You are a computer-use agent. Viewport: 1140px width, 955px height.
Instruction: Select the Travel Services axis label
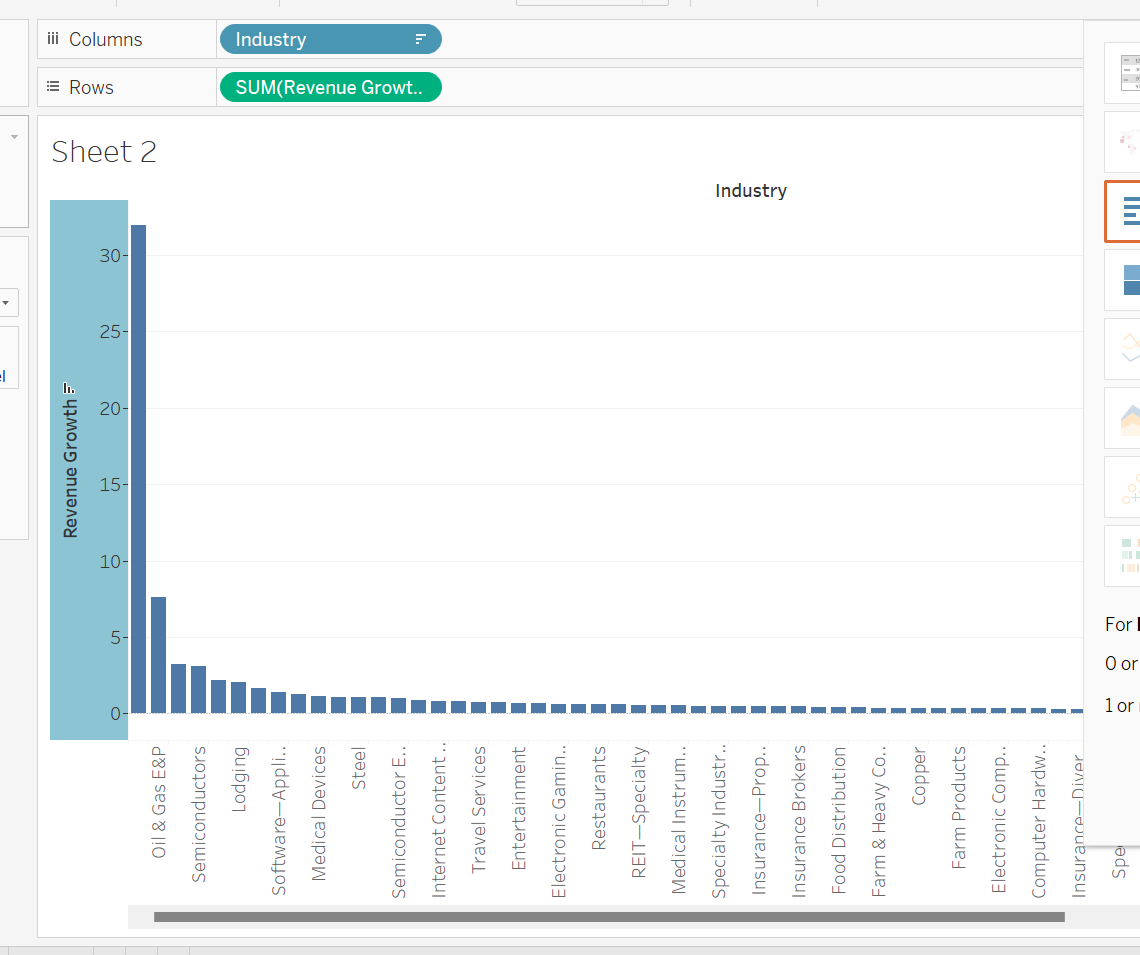(479, 808)
